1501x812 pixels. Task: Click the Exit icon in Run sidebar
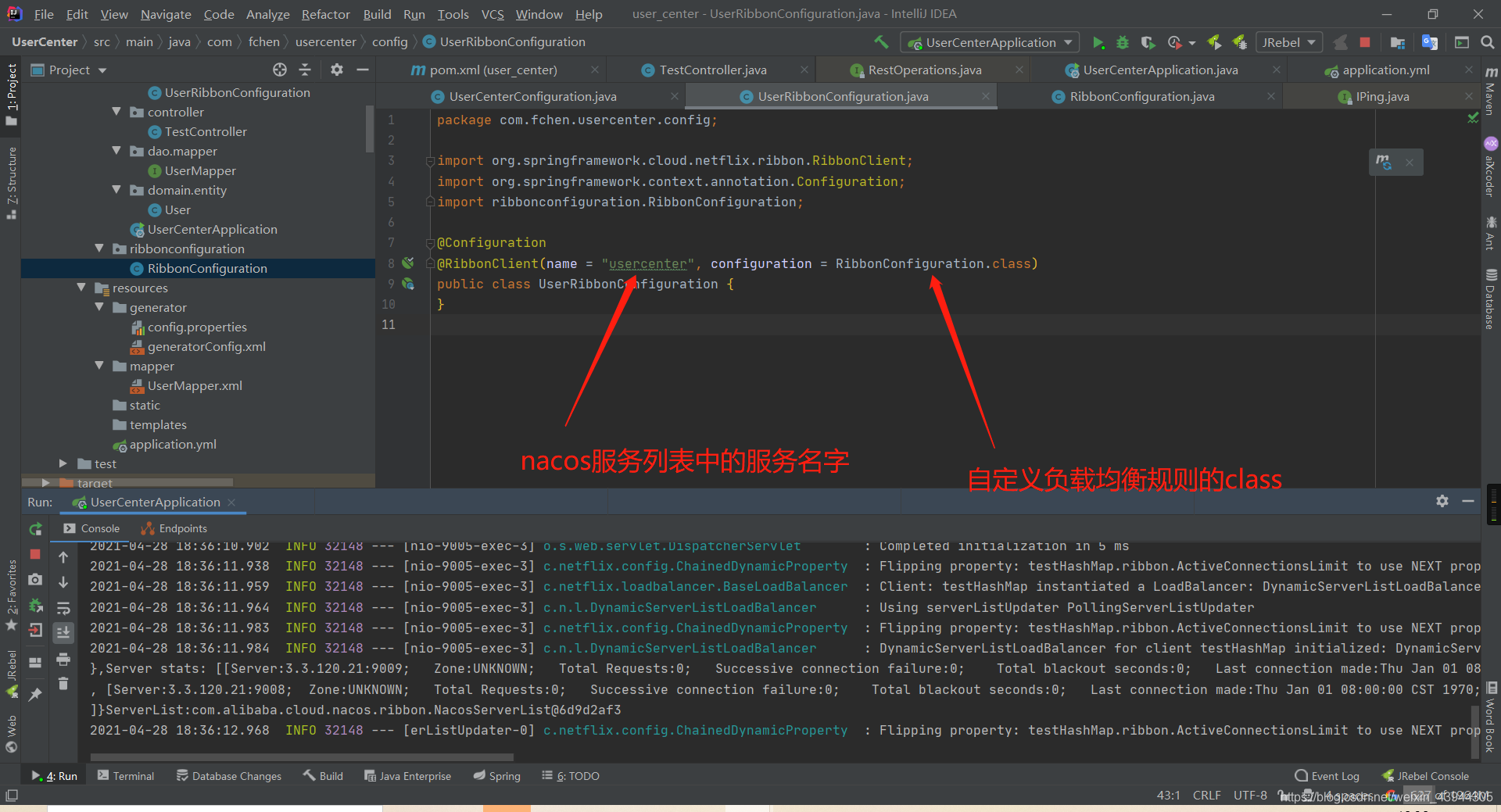pos(35,631)
